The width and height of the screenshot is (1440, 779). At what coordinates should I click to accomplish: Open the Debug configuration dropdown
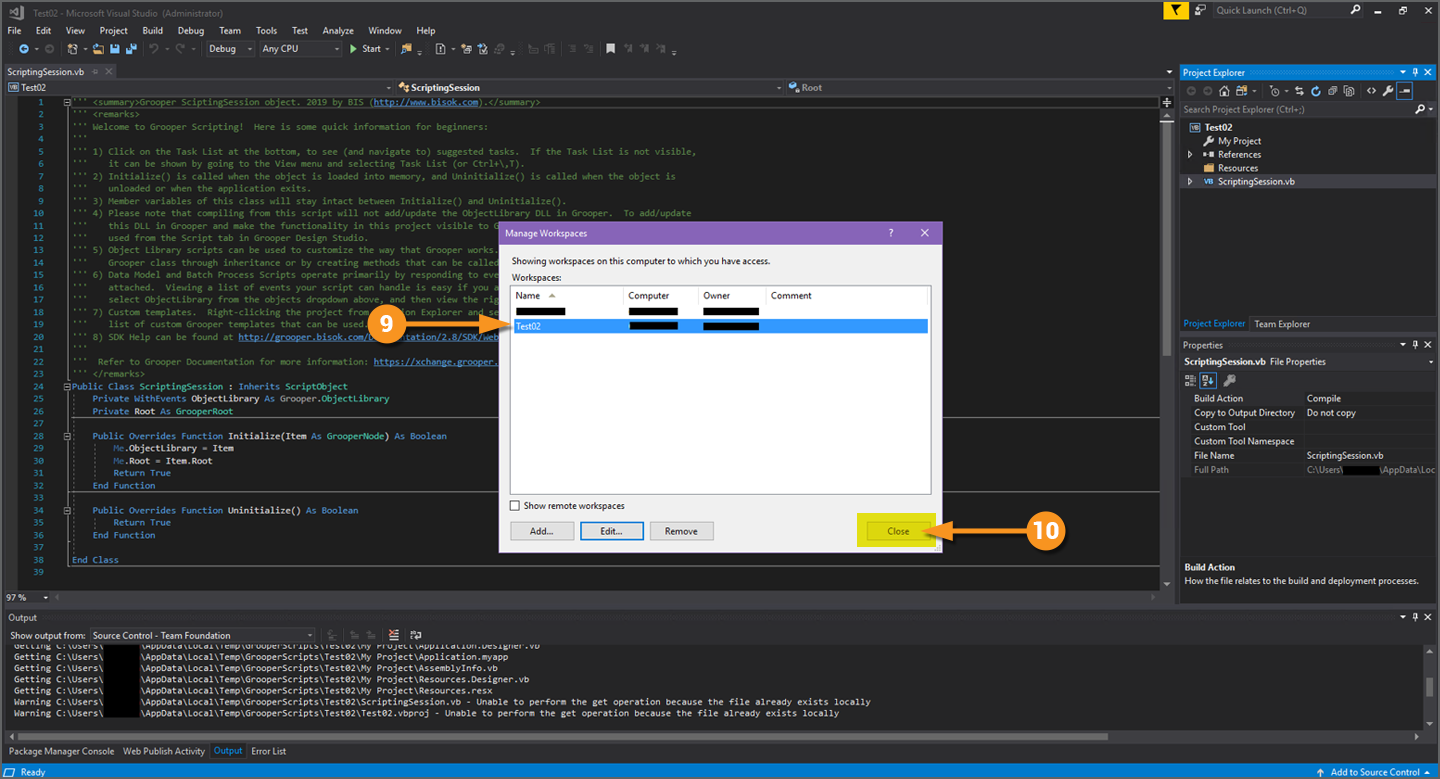(229, 48)
